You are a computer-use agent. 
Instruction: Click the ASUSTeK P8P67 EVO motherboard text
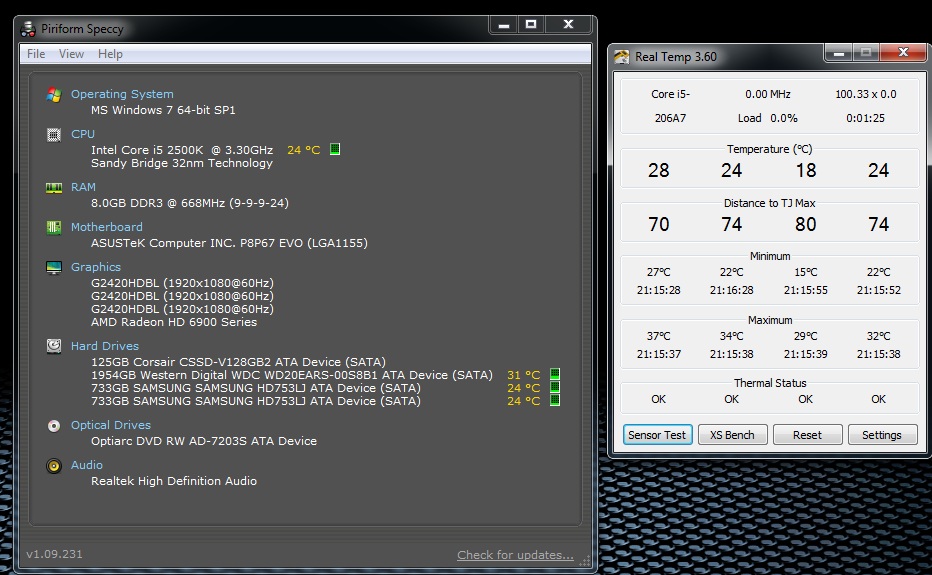229,243
